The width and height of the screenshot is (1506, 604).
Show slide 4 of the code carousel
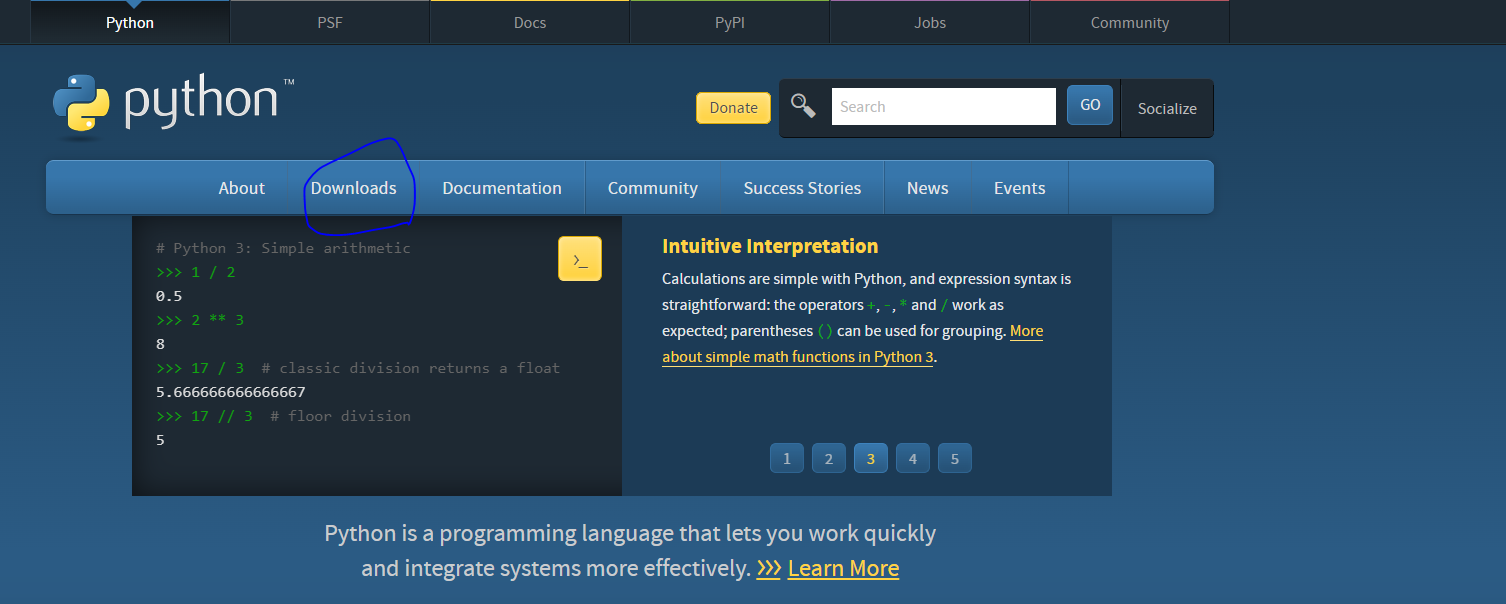913,459
